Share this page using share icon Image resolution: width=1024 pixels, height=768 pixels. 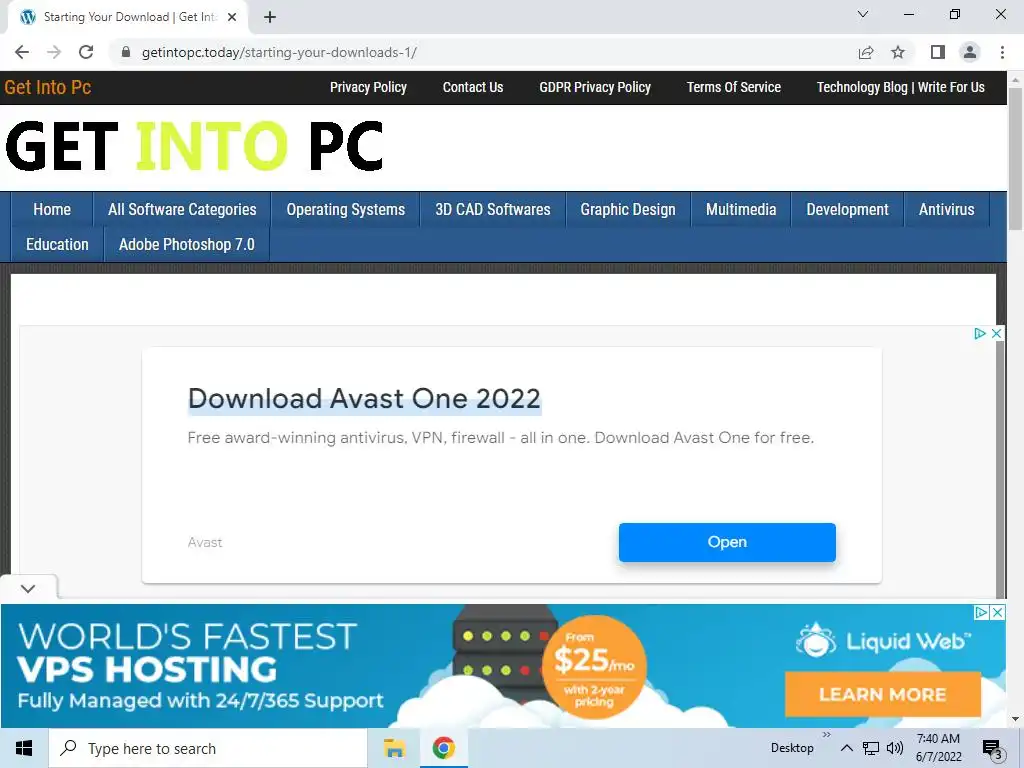coord(866,52)
